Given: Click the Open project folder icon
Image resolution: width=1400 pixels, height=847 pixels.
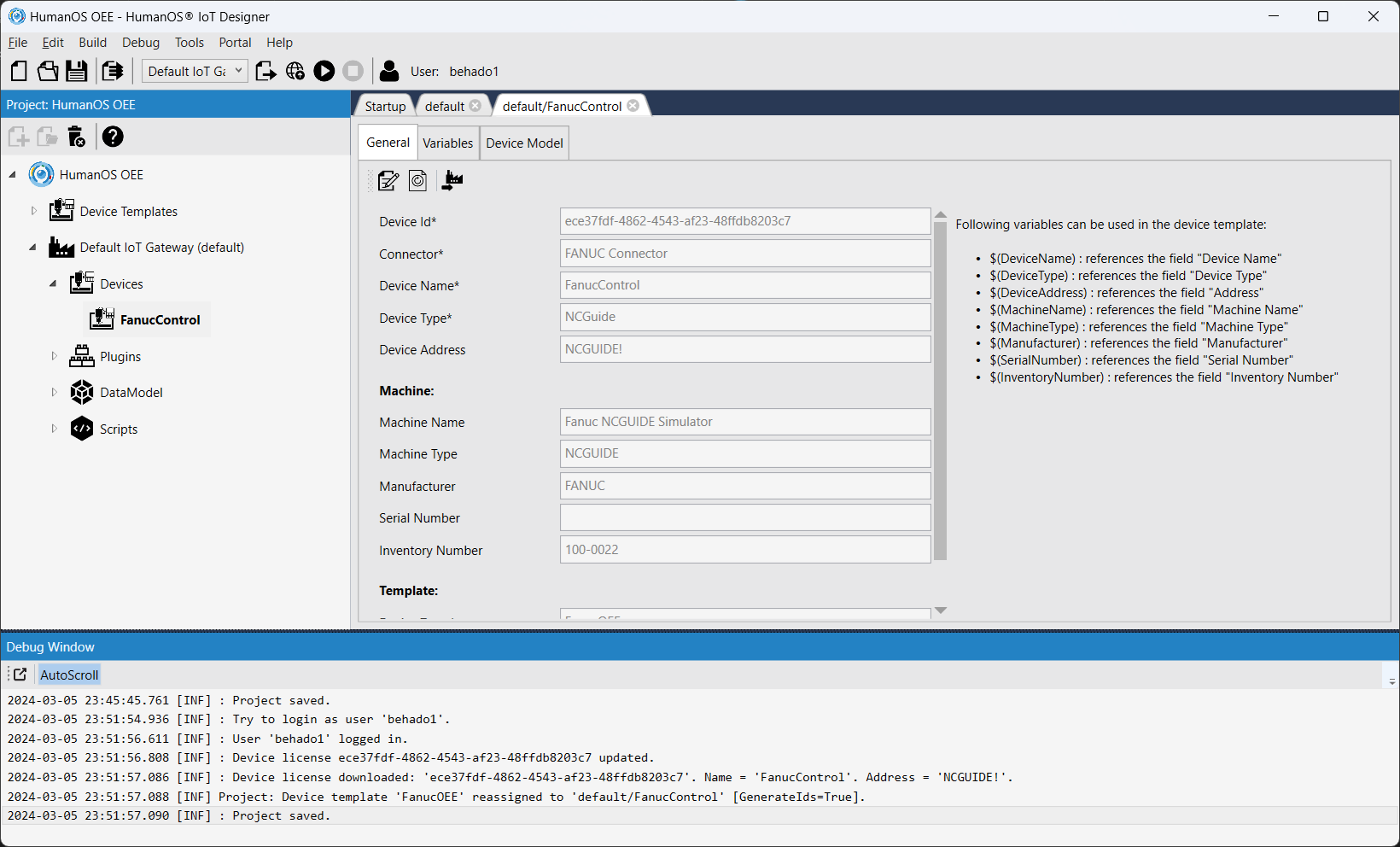Looking at the screenshot, I should (x=48, y=71).
